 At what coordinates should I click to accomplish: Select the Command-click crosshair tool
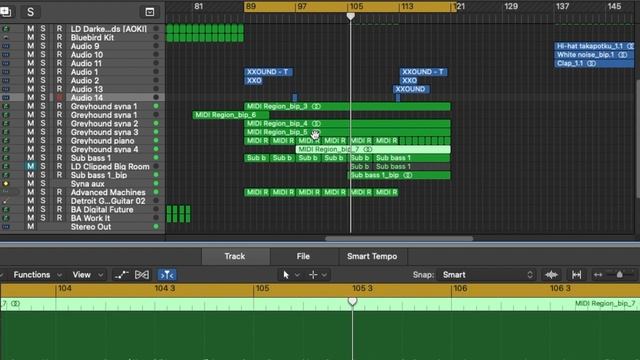click(313, 275)
